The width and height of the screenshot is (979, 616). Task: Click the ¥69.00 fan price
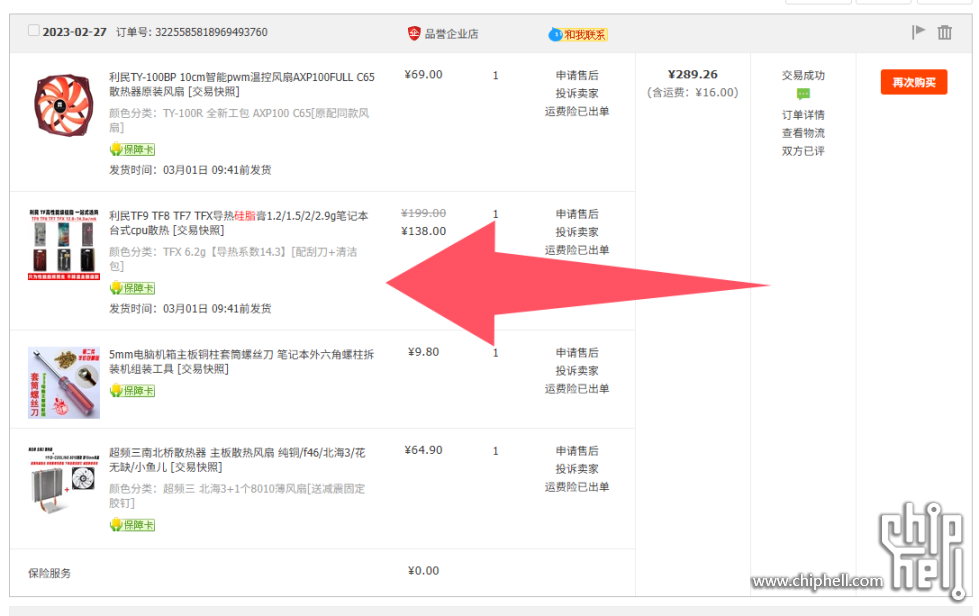423,74
